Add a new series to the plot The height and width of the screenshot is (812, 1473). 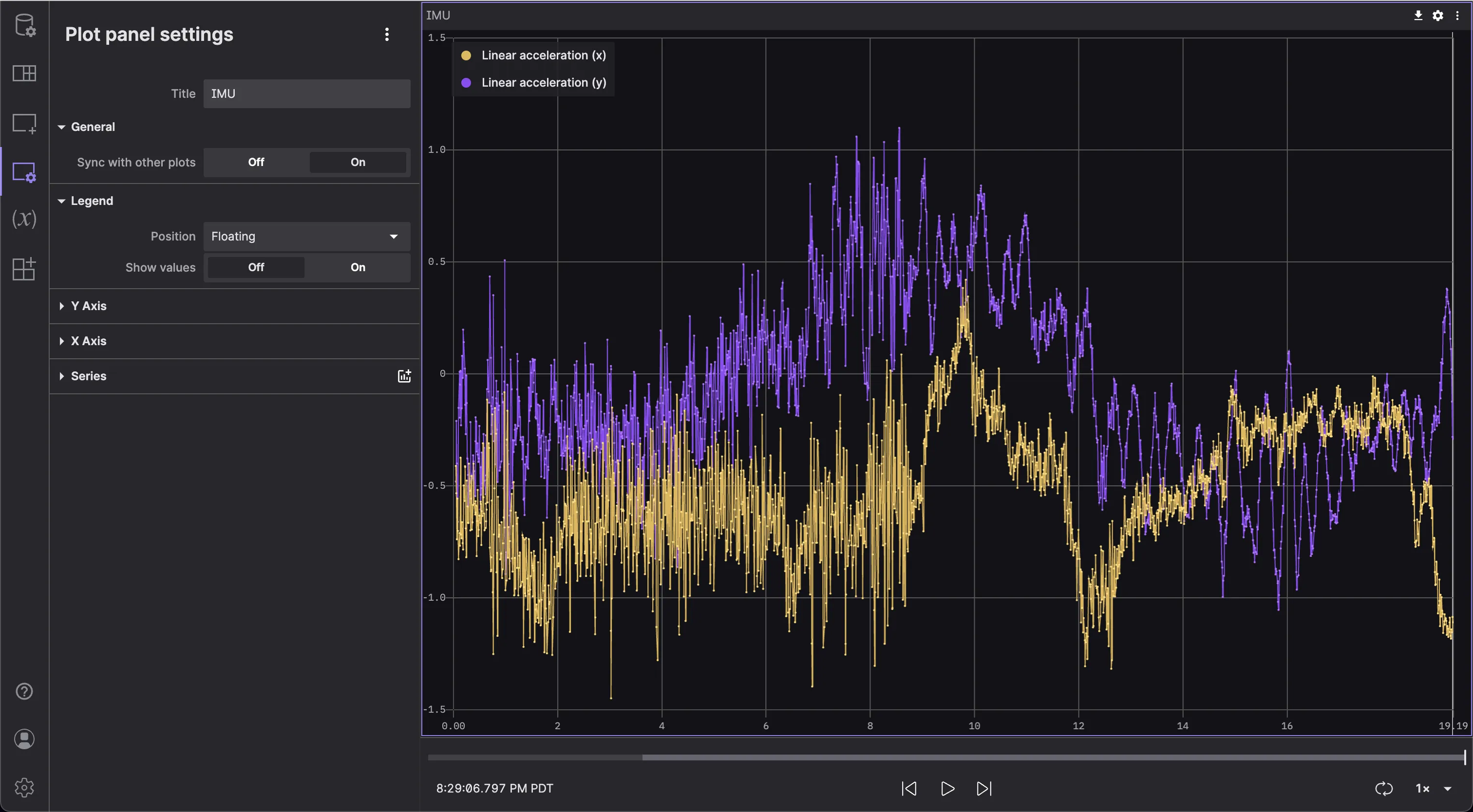[405, 375]
